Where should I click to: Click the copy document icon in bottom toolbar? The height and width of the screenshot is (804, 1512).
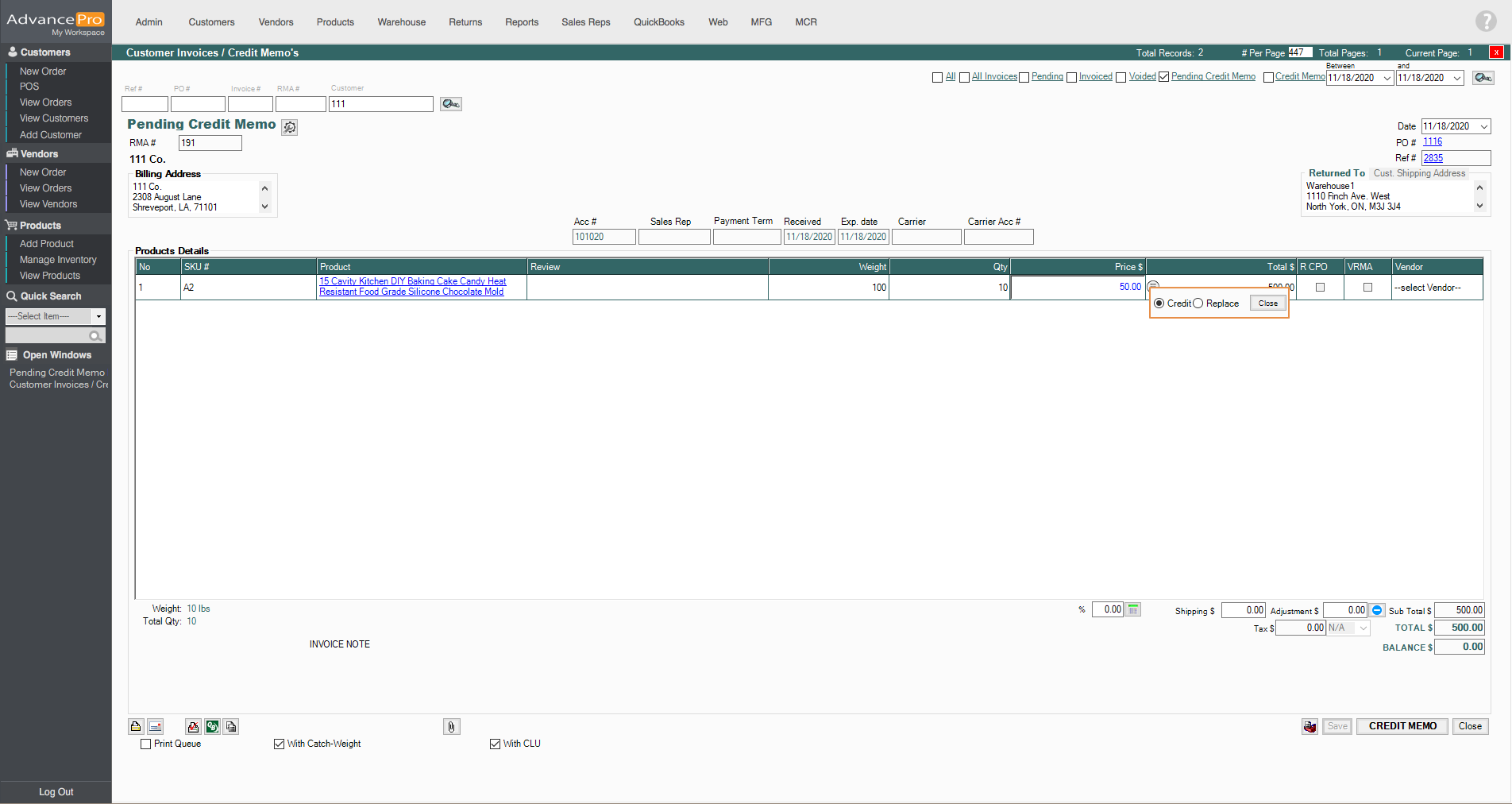point(231,726)
